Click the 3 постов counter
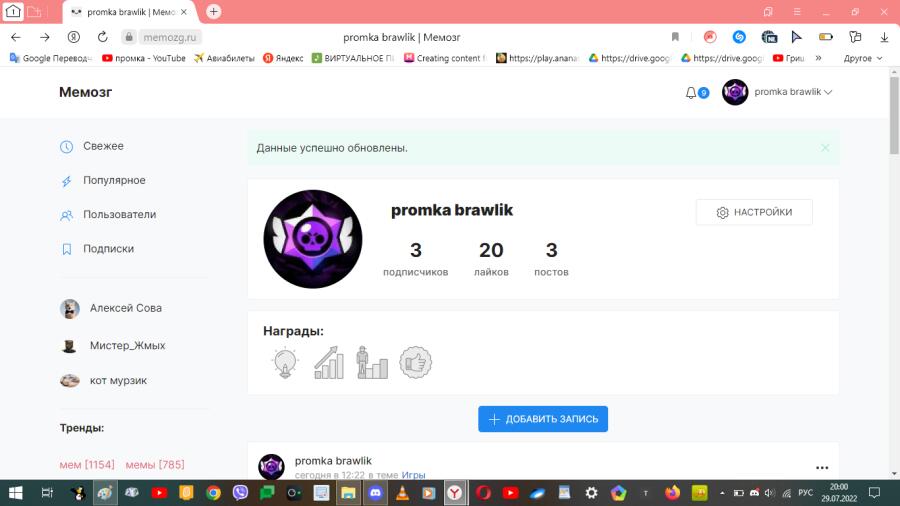Screen dimensions: 900x506 (552, 259)
